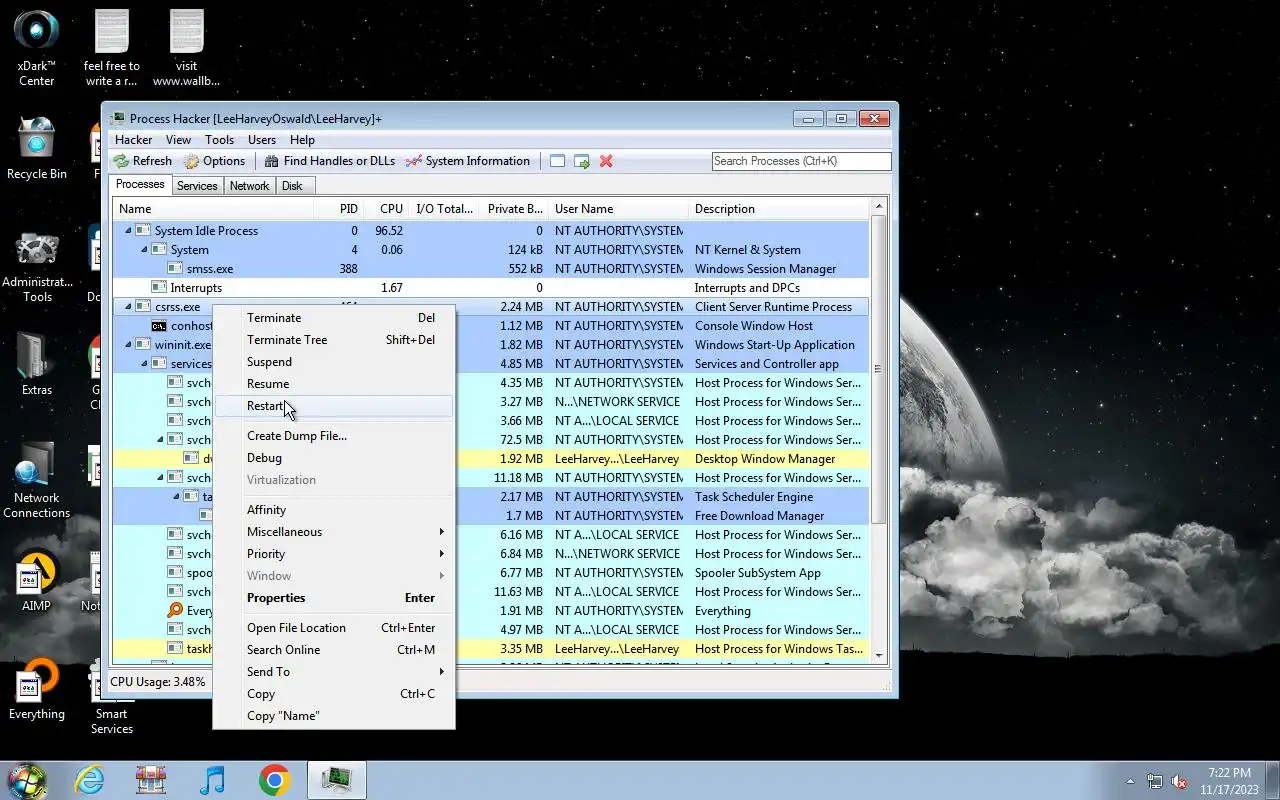
Task: Select Suspend in the context menu
Action: pos(334,362)
